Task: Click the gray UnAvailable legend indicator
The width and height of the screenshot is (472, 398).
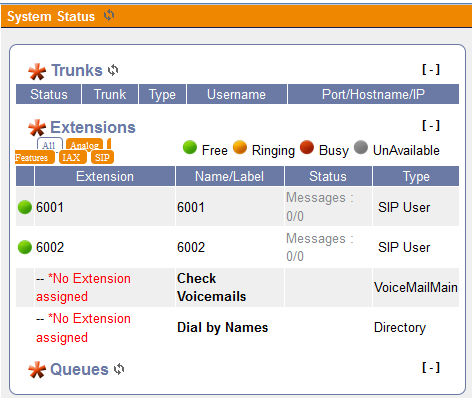Action: click(x=361, y=147)
